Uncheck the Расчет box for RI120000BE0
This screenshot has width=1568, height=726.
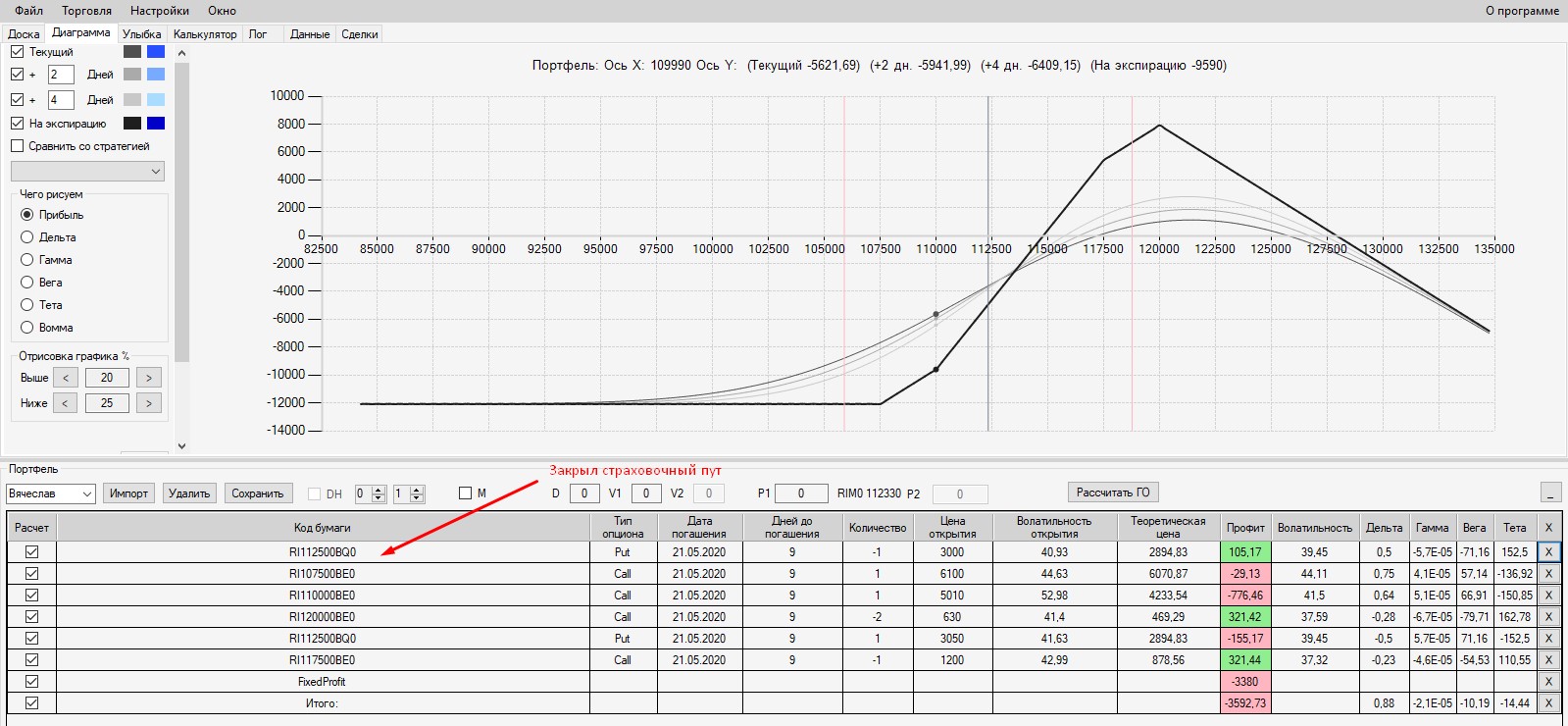(31, 617)
